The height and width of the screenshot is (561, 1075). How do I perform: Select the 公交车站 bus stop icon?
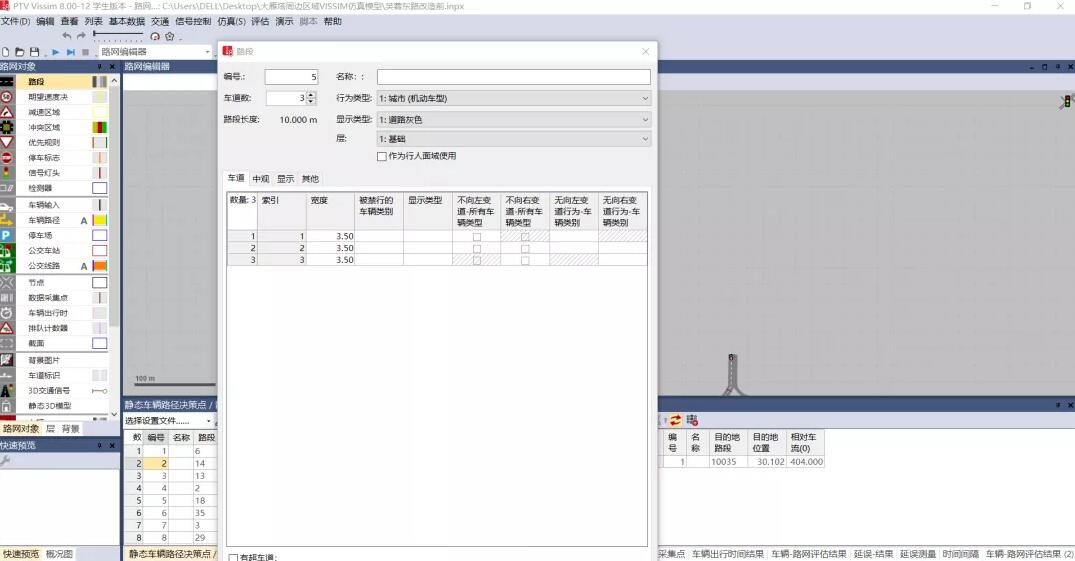pos(7,250)
